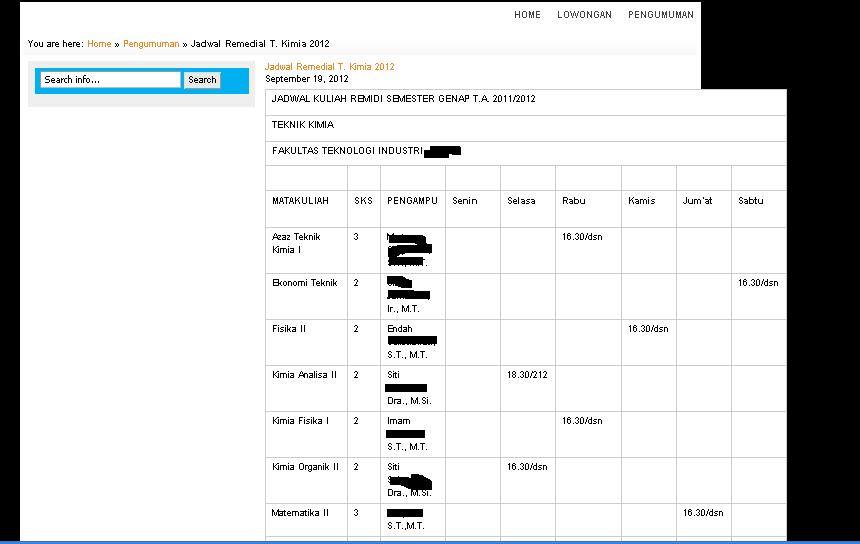This screenshot has height=544, width=860.
Task: Open the 'Jadwal Remedial T. Kimia 2012' post title
Action: (329, 67)
